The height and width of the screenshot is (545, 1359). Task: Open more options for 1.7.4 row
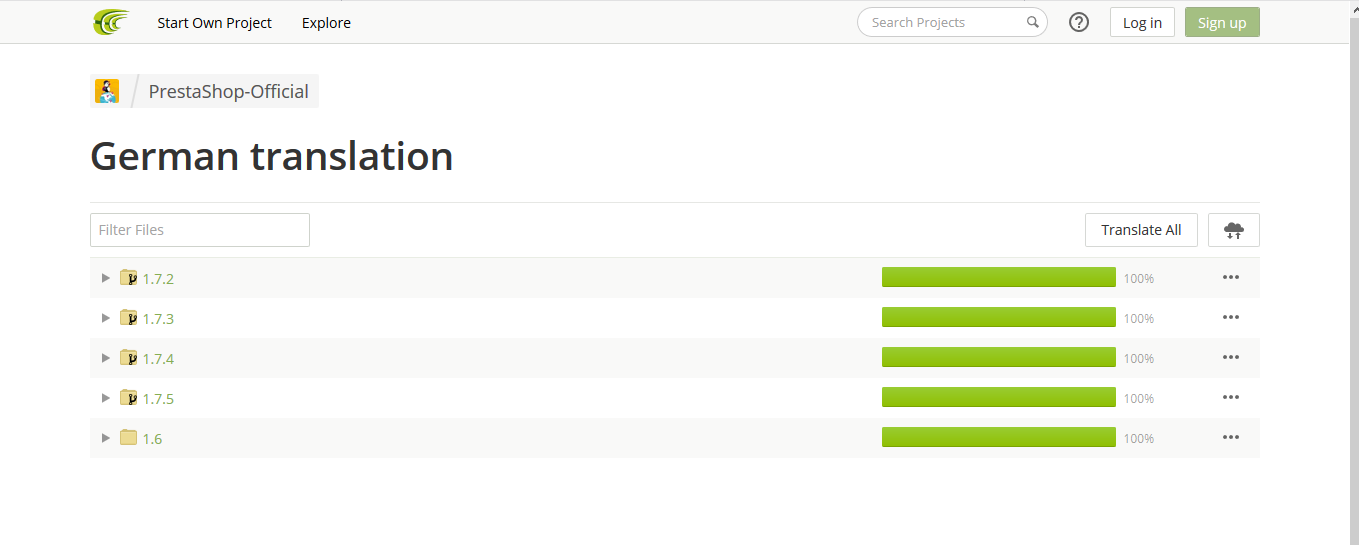[1231, 357]
